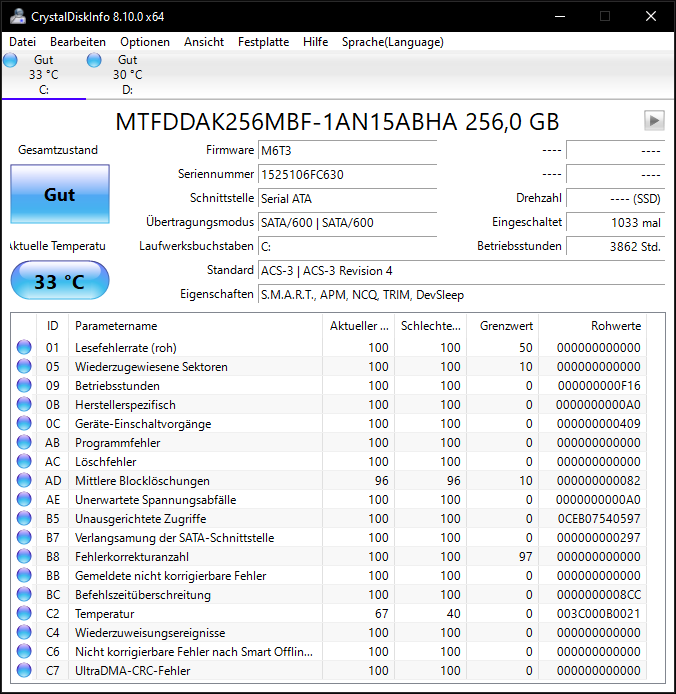
Task: Click the Grenzwert column header
Action: (x=502, y=326)
